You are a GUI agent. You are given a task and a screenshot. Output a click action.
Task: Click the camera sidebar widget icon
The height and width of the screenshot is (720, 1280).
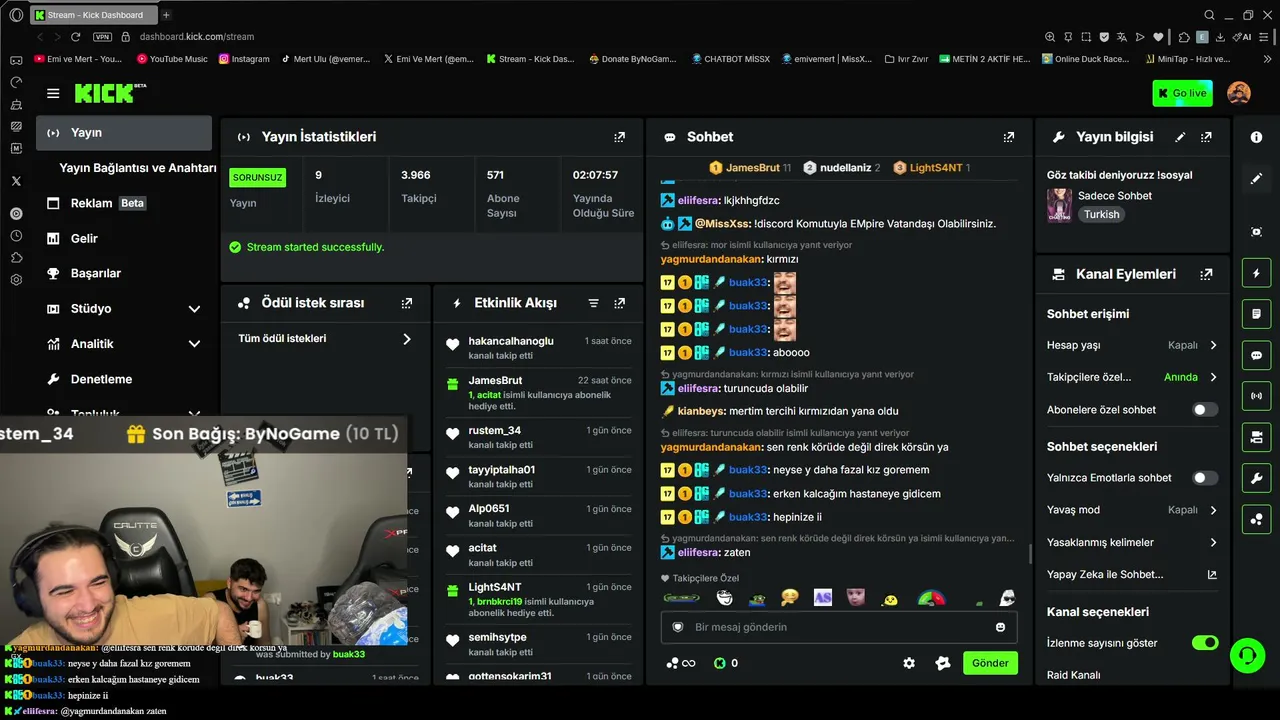click(1257, 437)
